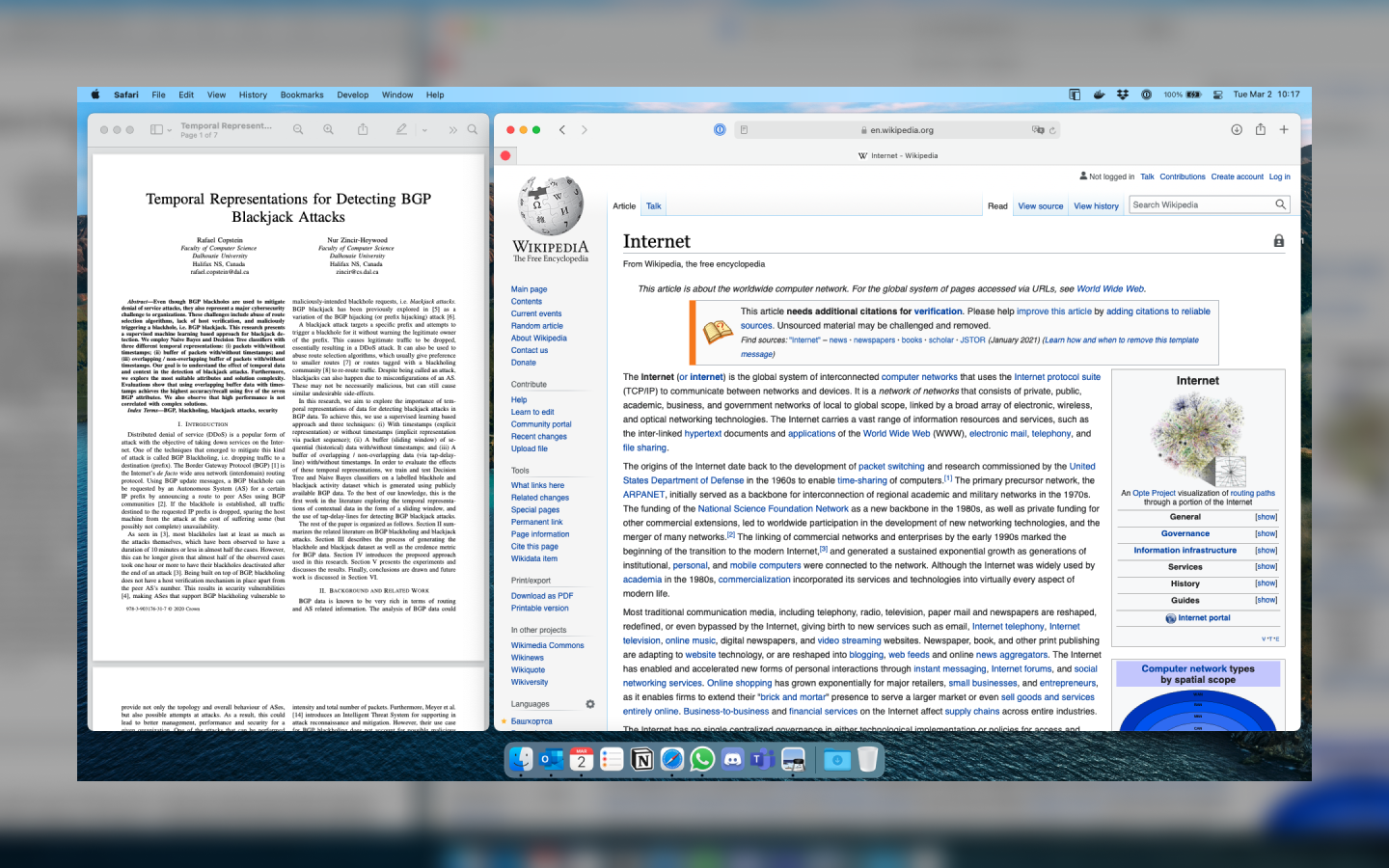Open the 1Password extension in Safari toolbar

720,129
